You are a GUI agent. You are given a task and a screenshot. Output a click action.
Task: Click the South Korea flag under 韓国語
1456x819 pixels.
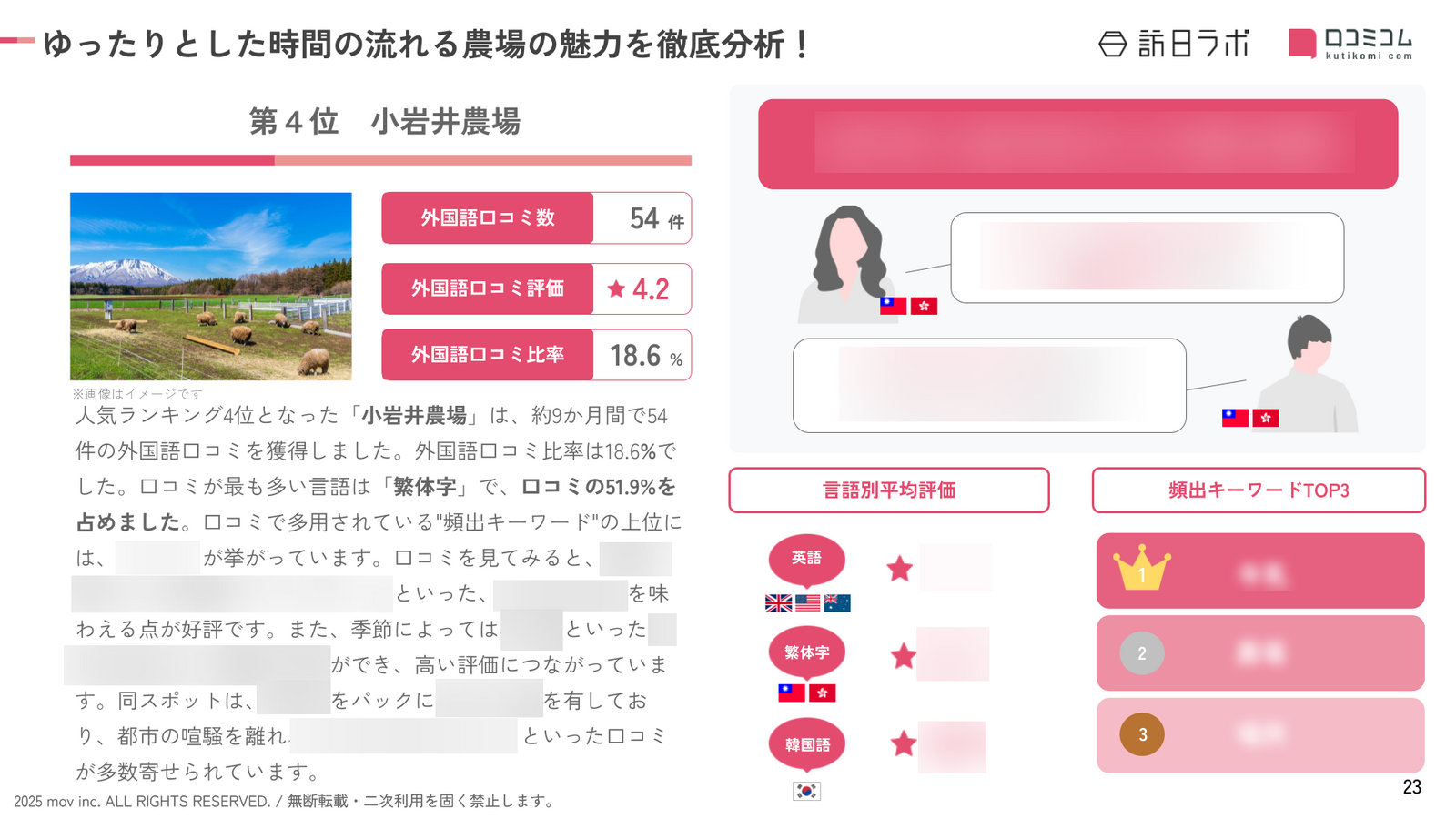tap(806, 791)
